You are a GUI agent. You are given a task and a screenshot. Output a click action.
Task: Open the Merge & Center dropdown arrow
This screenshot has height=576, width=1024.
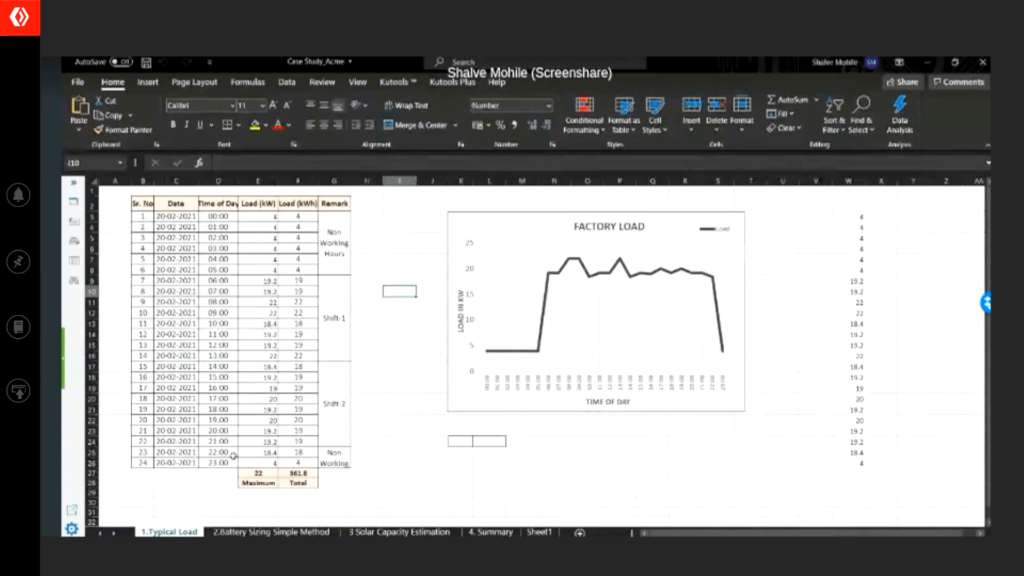coord(455,125)
